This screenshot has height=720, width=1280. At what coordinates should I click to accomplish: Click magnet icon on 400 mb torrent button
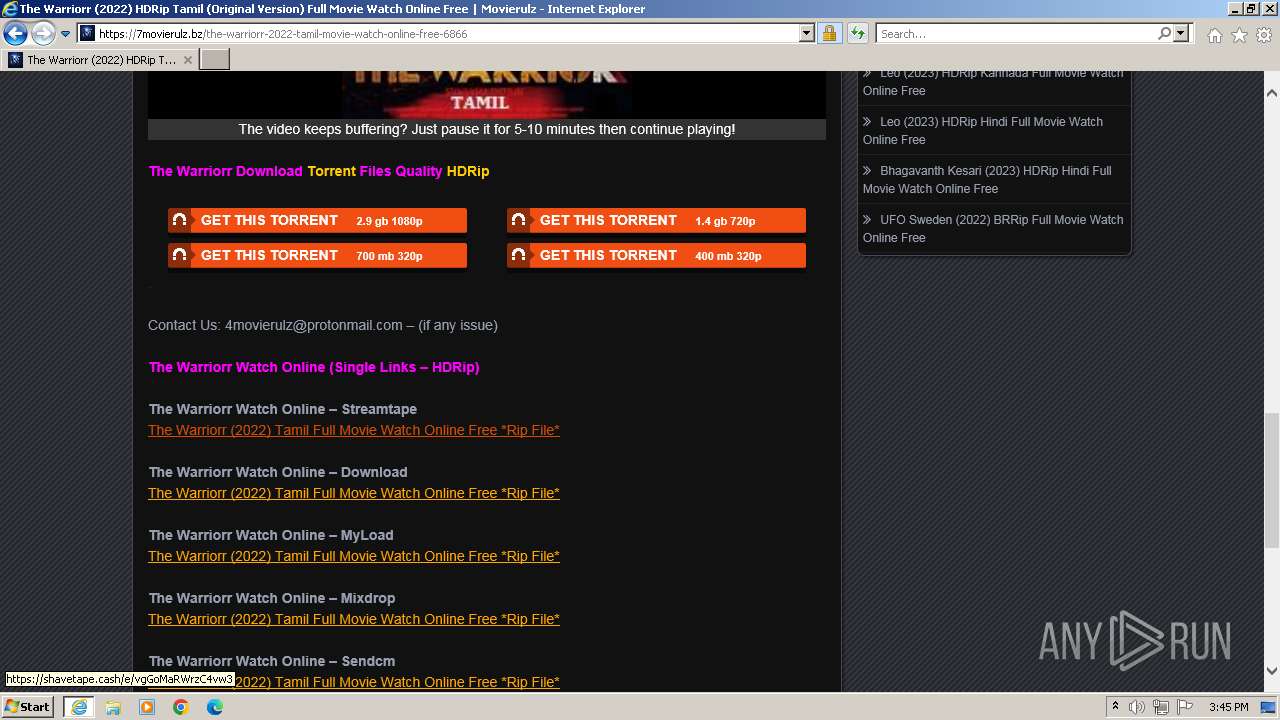tap(519, 256)
